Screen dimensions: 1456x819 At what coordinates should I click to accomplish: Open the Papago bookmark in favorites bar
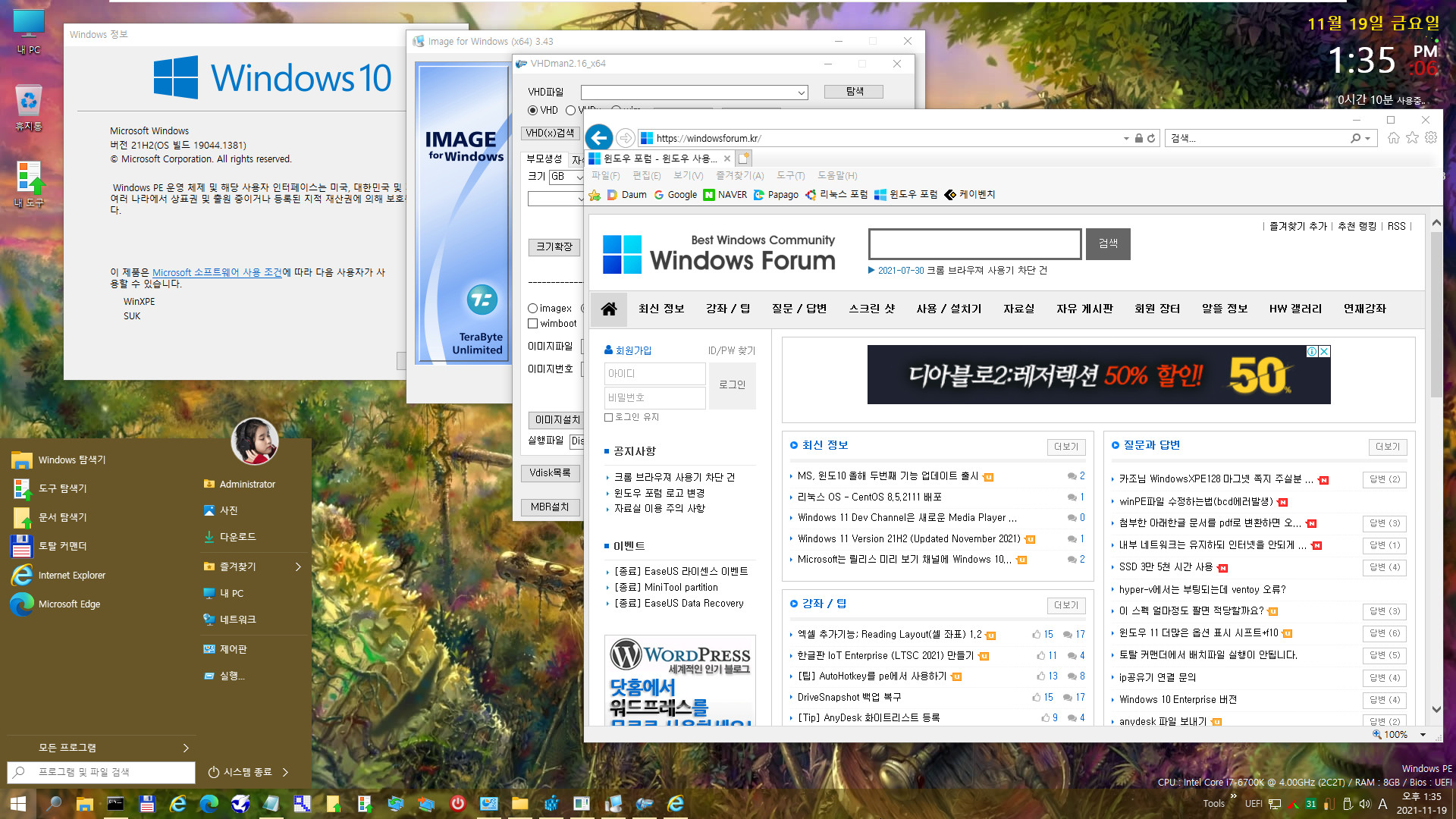tap(776, 195)
